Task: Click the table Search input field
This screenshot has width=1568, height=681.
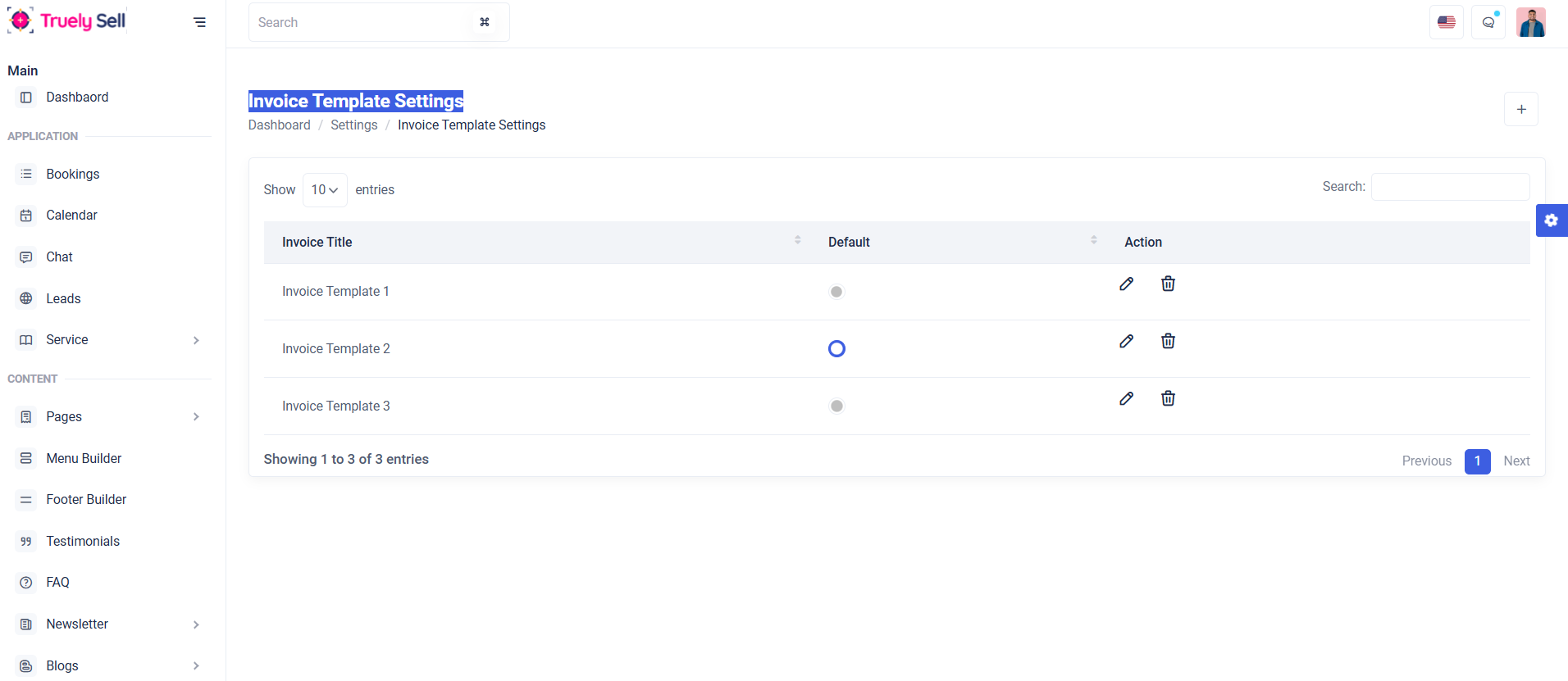Action: (1449, 187)
